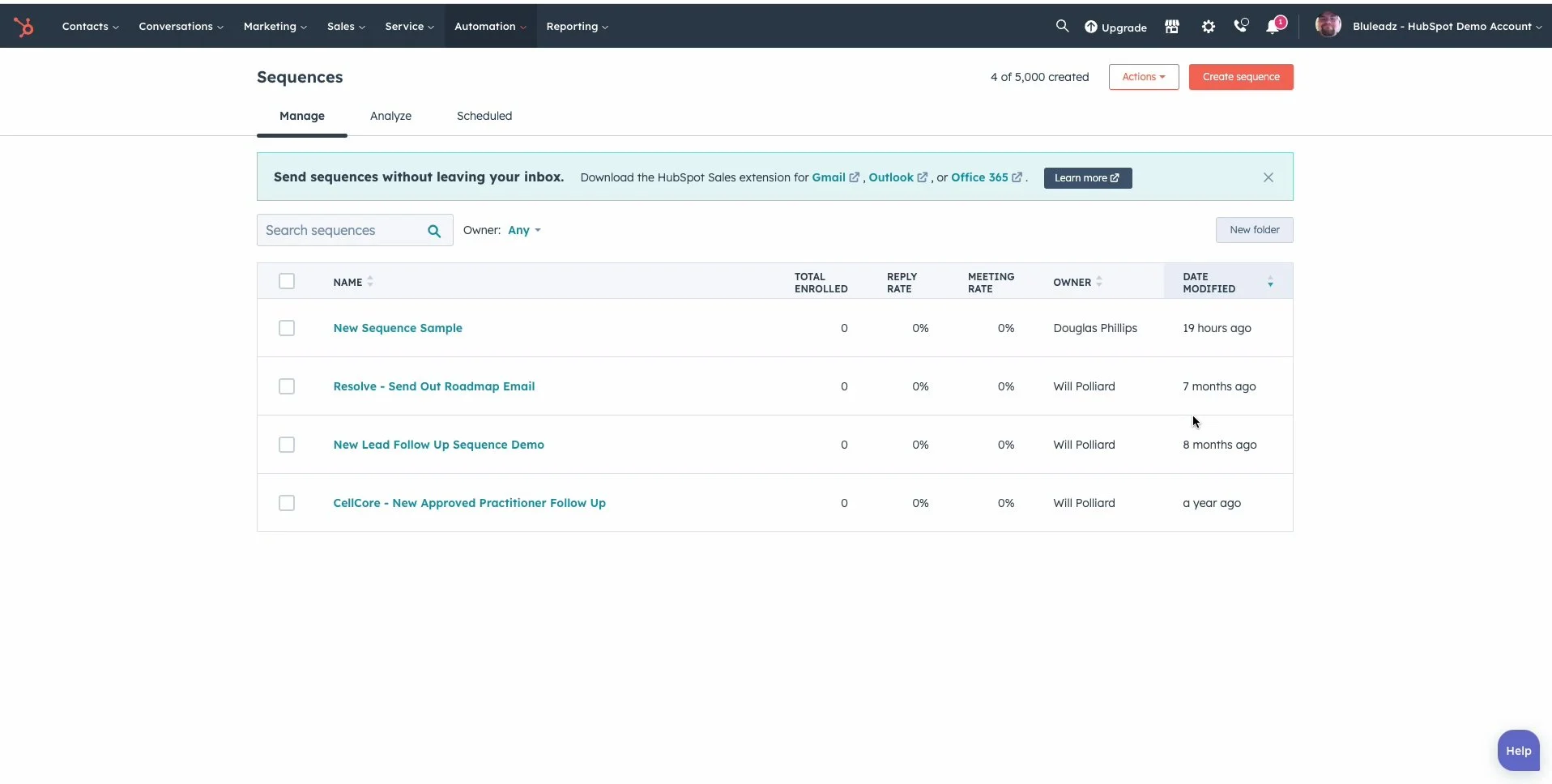Click the Upgrade arrow button
The image size is (1552, 784).
tap(1115, 27)
